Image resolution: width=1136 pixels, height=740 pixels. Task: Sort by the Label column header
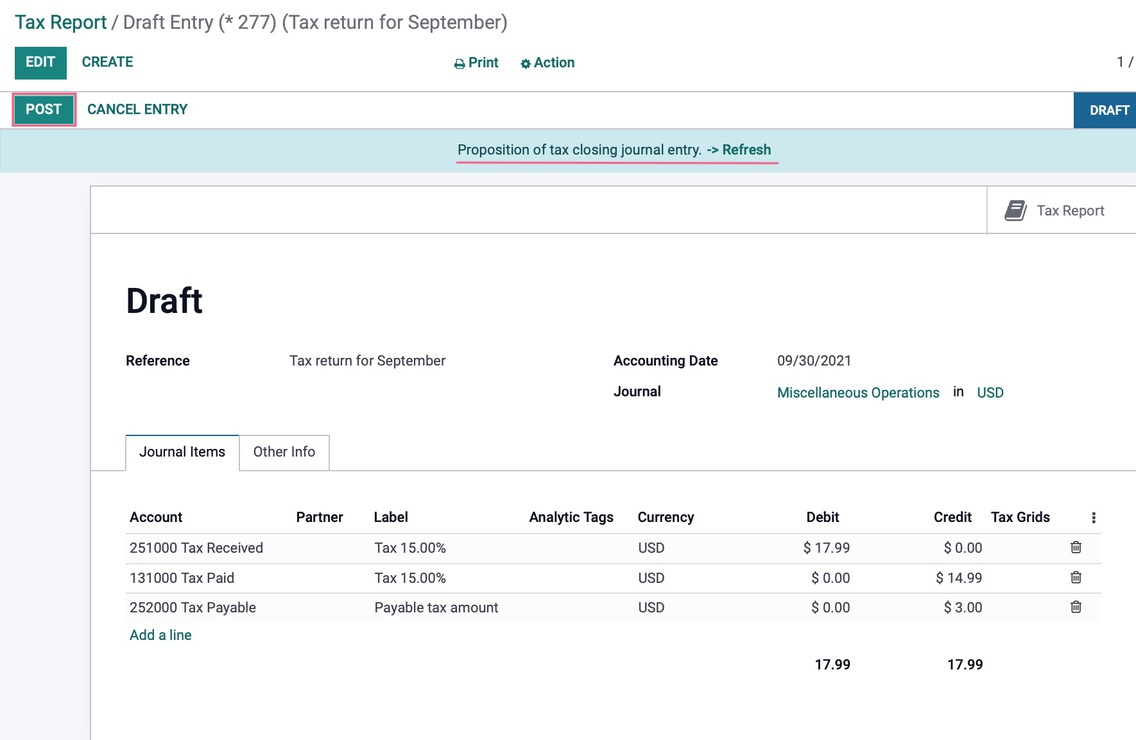390,517
